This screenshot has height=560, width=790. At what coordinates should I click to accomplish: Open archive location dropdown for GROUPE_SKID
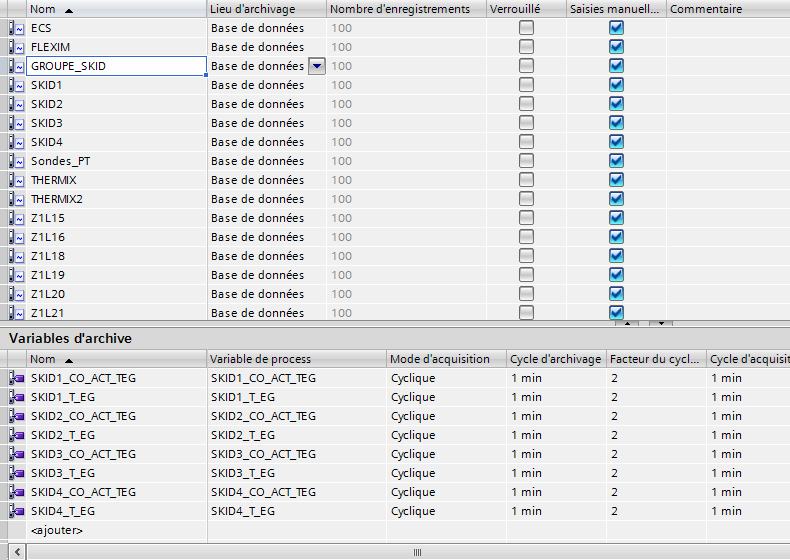316,66
